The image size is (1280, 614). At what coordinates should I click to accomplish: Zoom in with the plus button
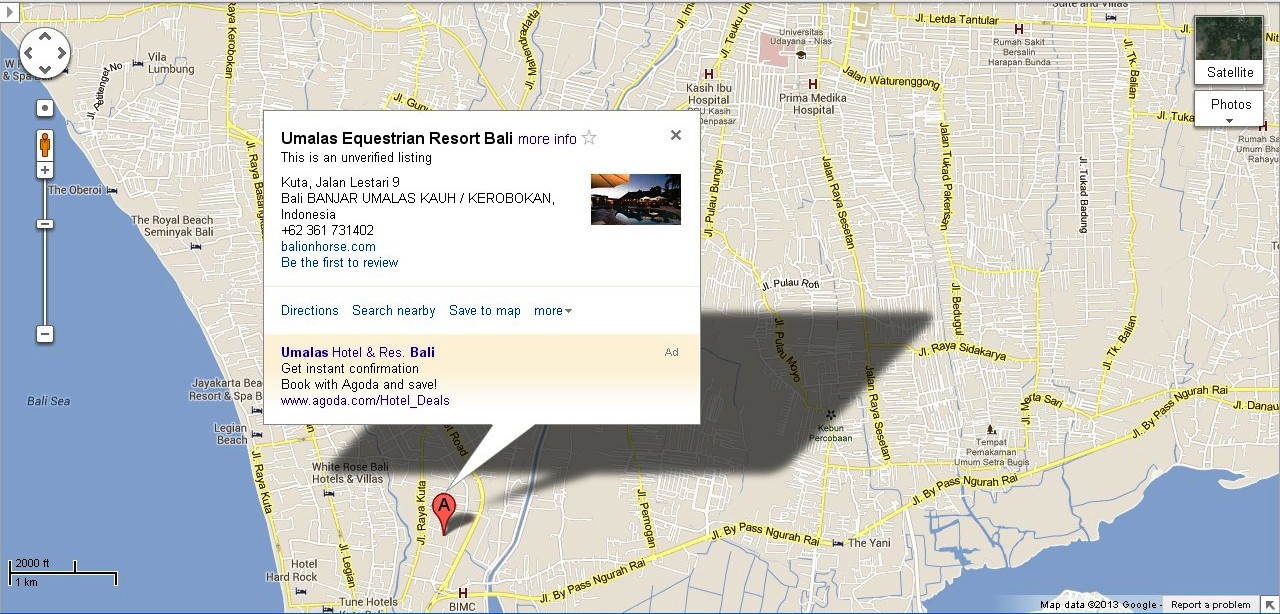point(45,170)
